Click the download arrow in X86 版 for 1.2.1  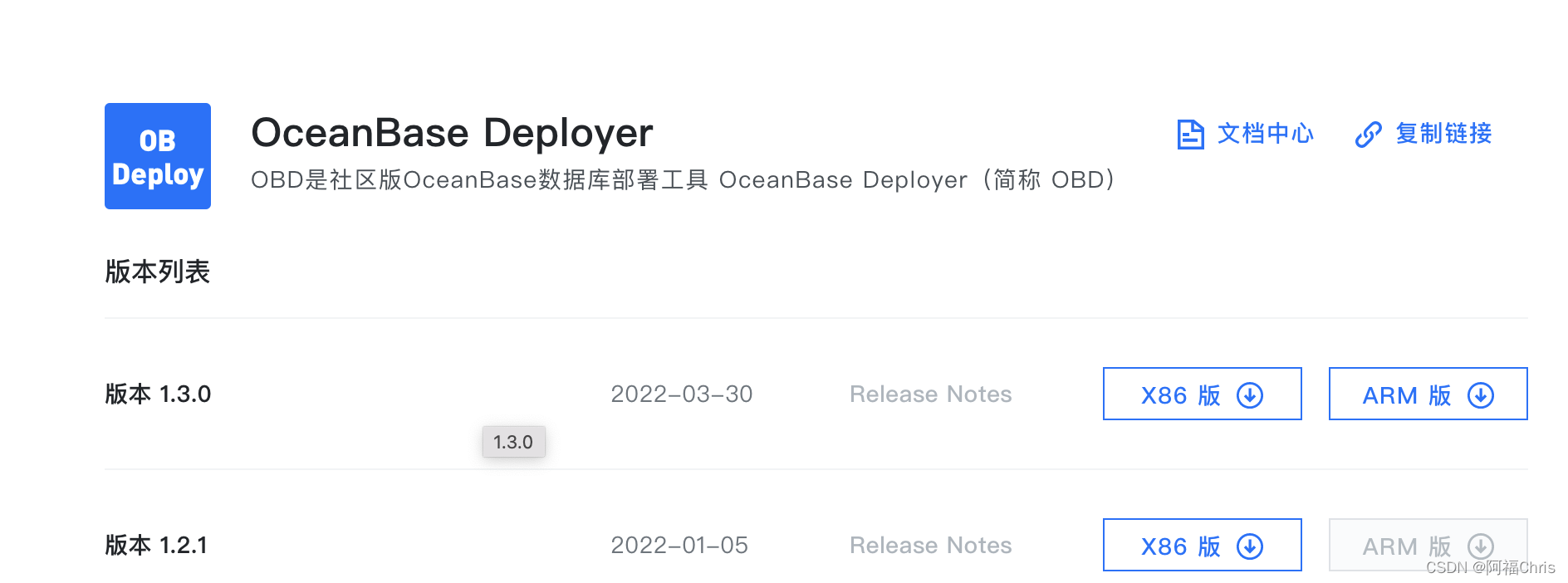tap(1251, 546)
